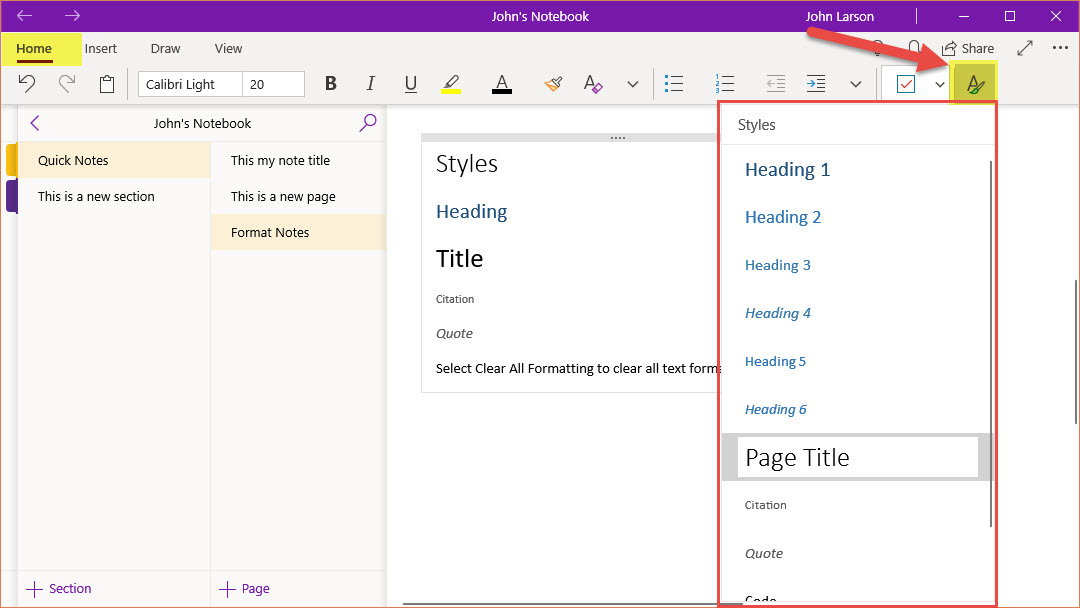This screenshot has height=608, width=1080.
Task: Switch to the Insert tab
Action: (101, 48)
